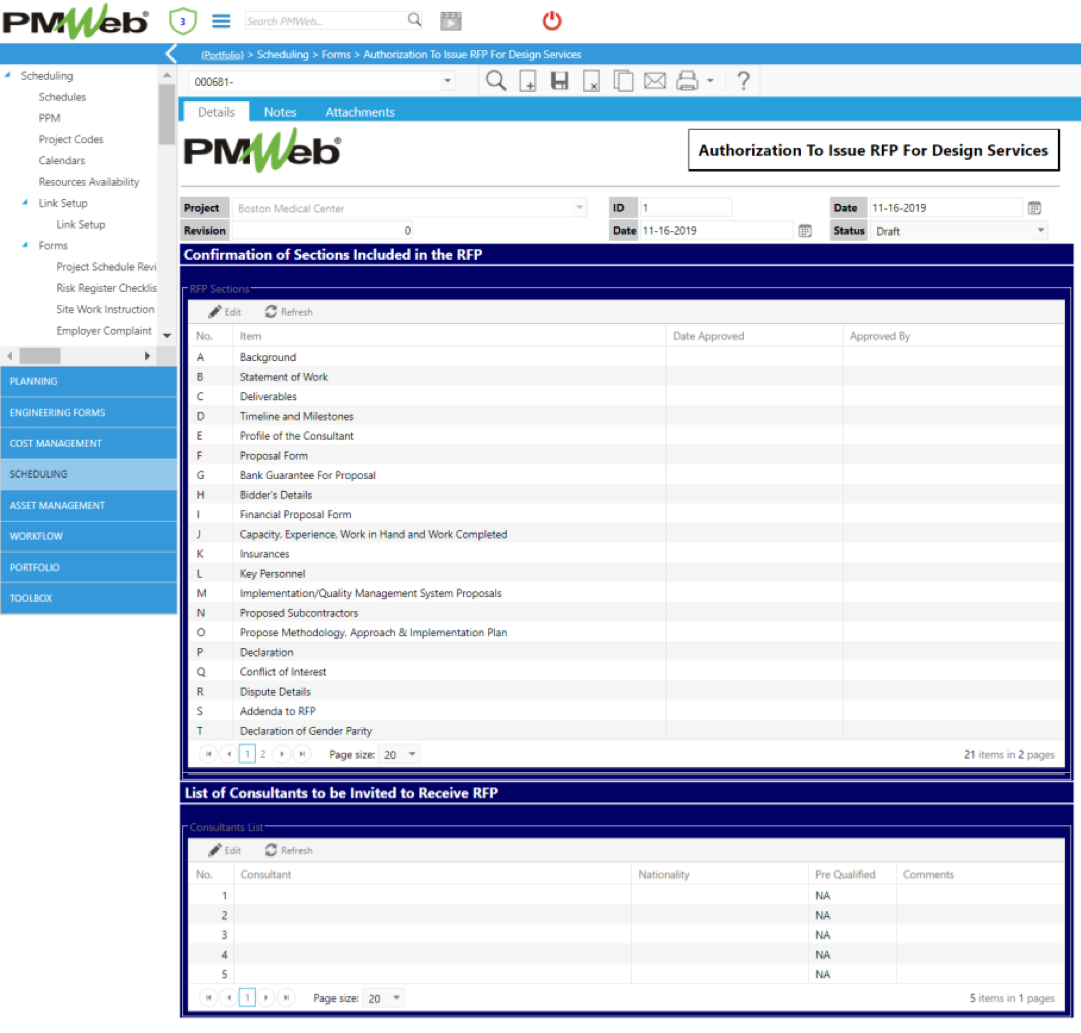This screenshot has height=1033, width=1081.
Task: Open Site Work Instruction form
Action: click(105, 309)
